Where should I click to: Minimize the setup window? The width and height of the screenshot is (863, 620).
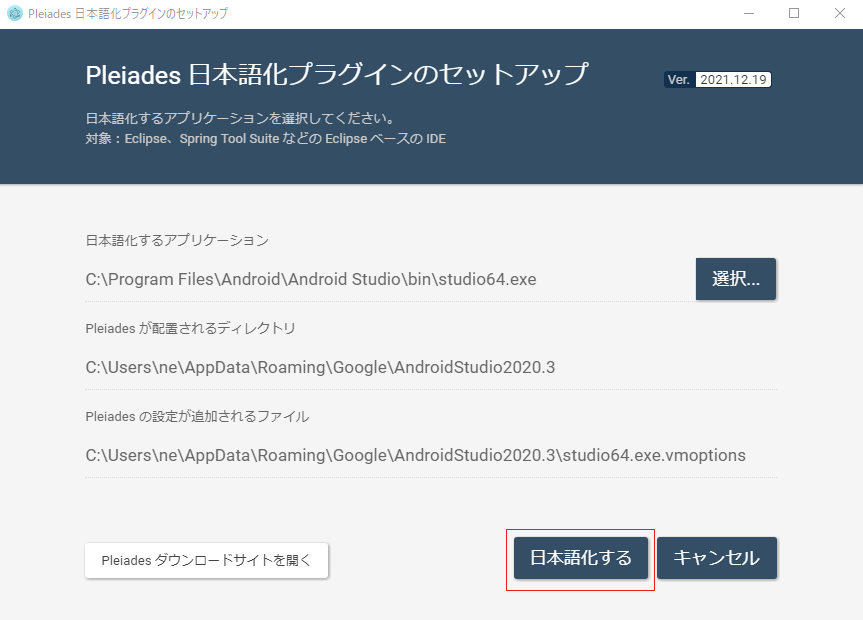[749, 13]
